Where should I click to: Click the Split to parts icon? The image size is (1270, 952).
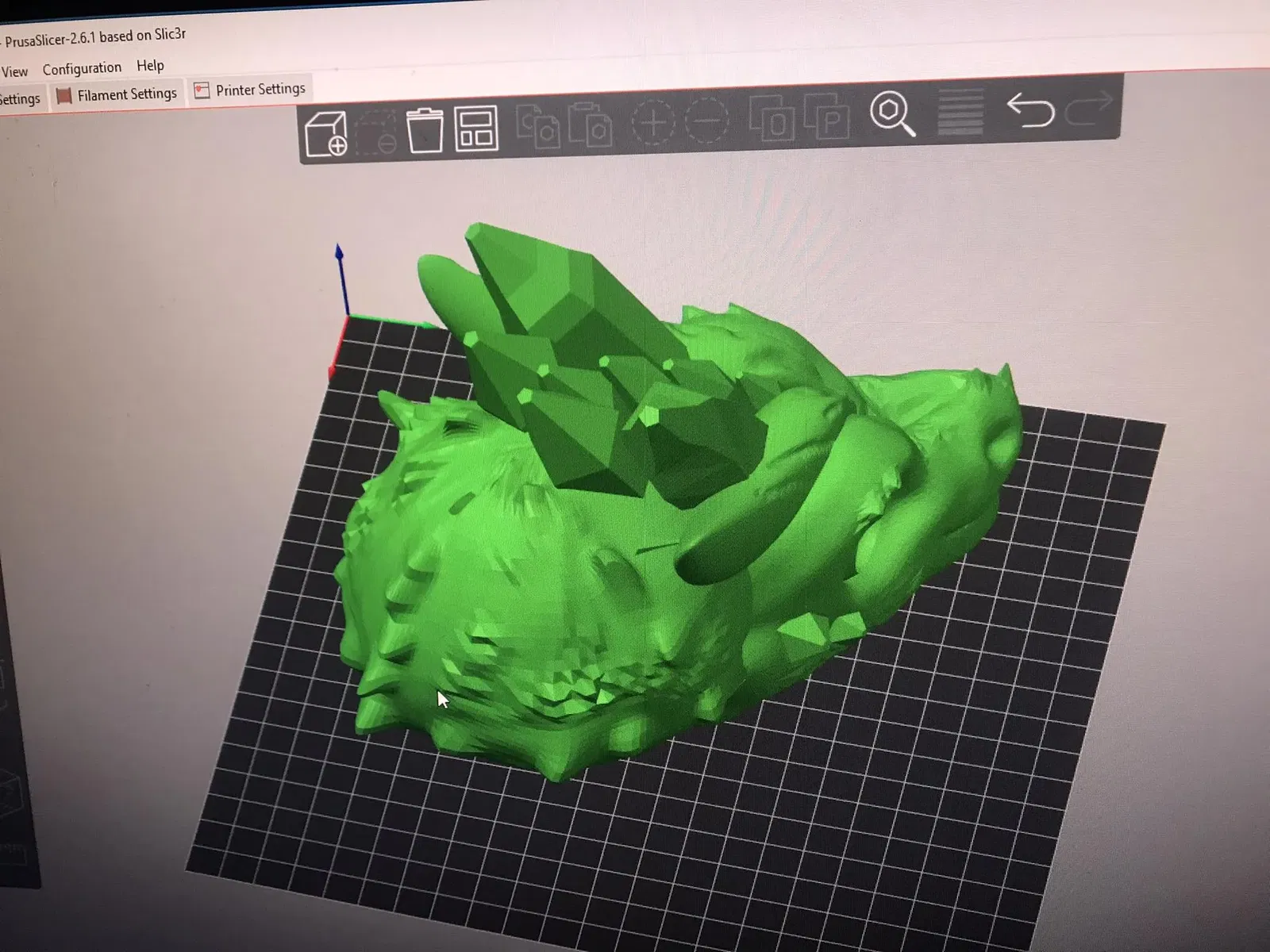point(826,117)
